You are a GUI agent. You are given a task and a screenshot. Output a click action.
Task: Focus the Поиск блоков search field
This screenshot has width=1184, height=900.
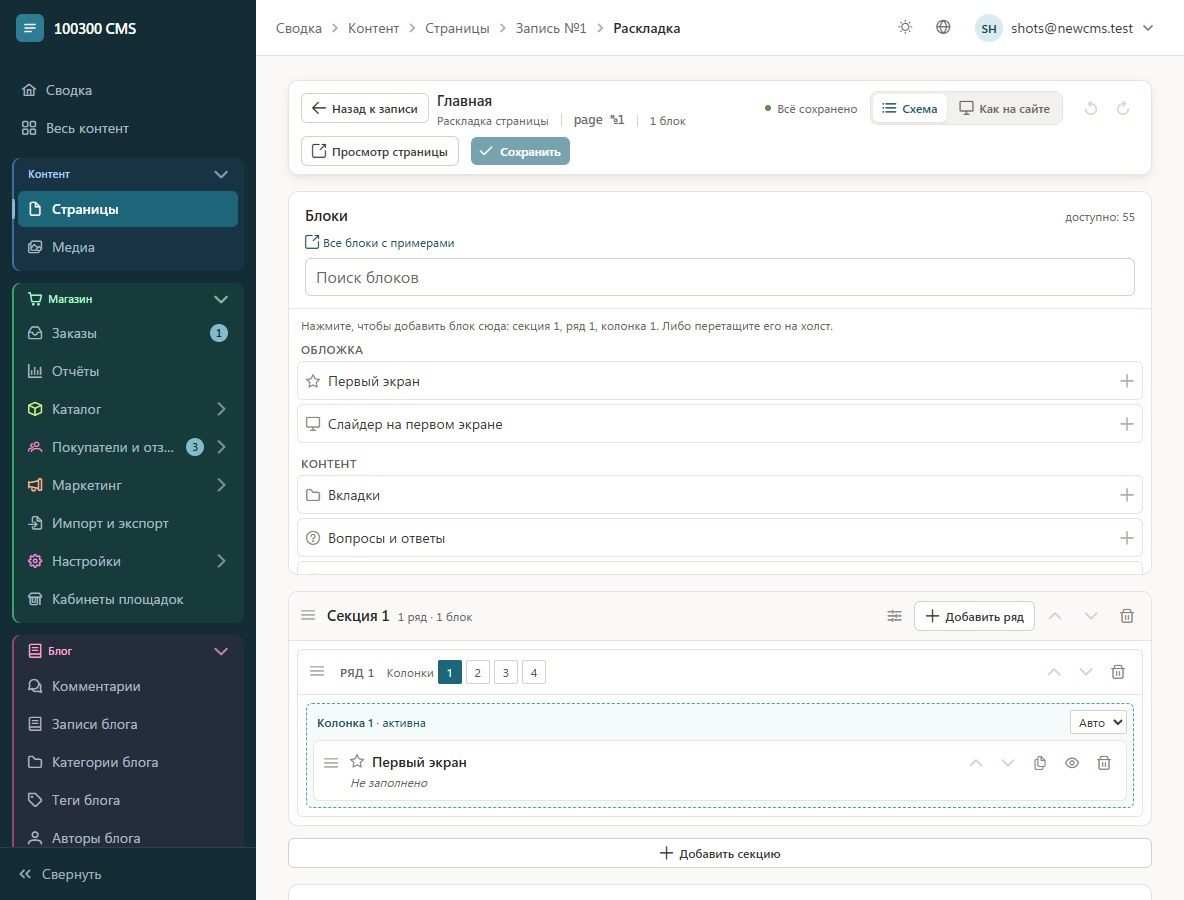pyautogui.click(x=720, y=277)
